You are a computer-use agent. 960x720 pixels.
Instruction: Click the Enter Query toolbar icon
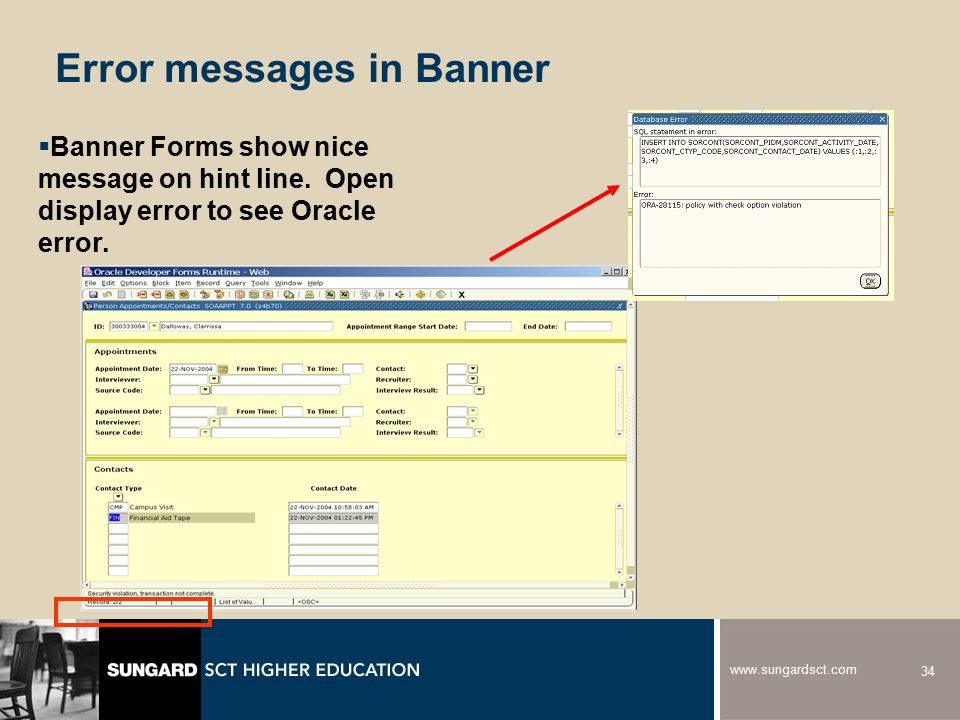(x=239, y=294)
